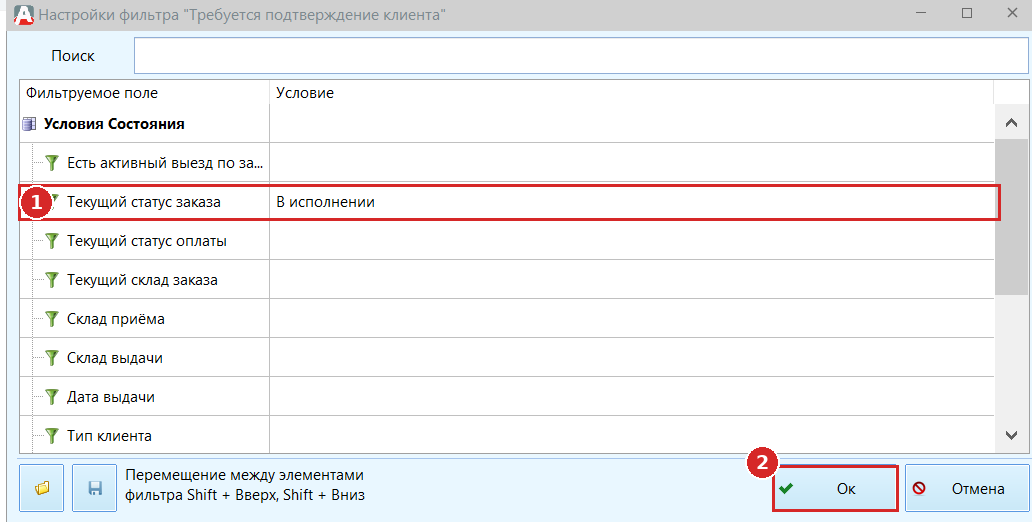Confirm the filter with the Ок button
The image size is (1032, 522).
coord(835,488)
